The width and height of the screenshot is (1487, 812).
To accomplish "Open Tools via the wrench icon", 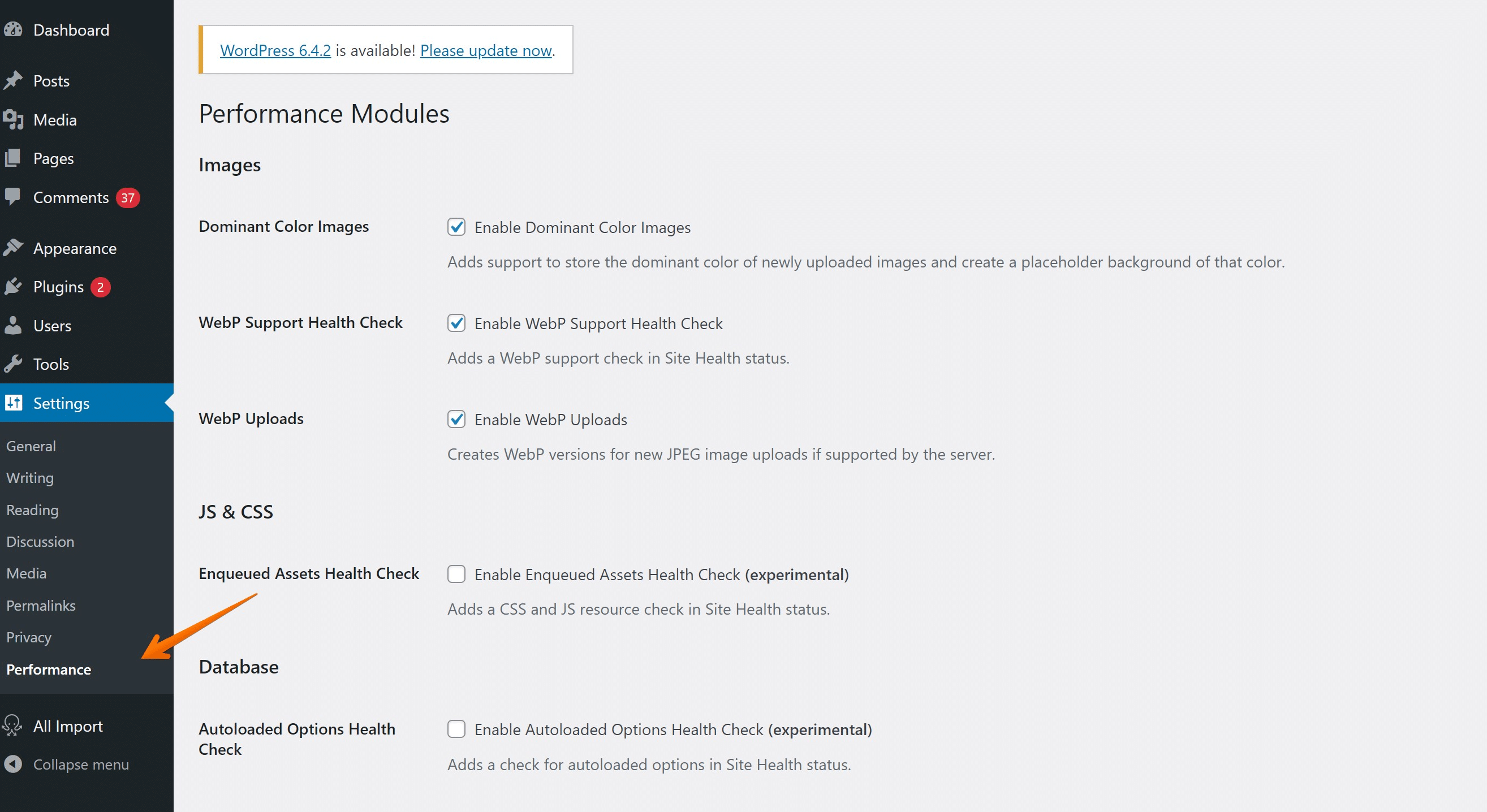I will 14,364.
